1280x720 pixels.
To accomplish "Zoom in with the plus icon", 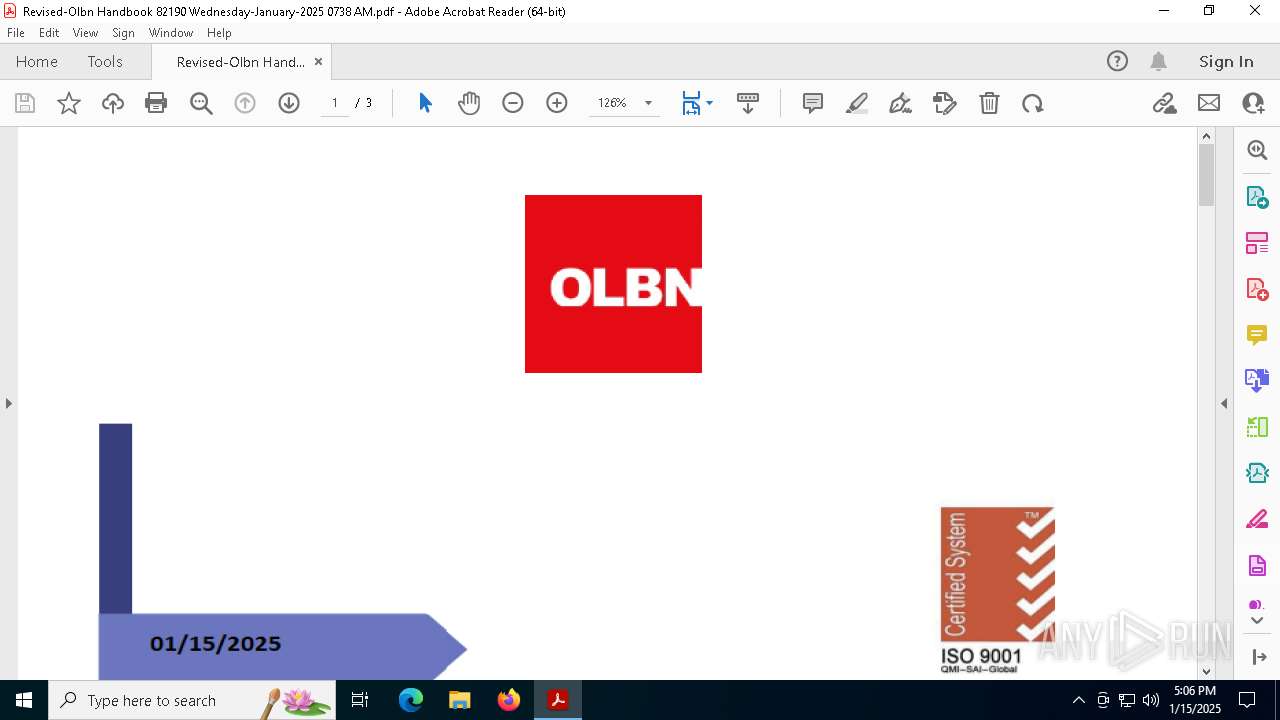I will tap(557, 103).
